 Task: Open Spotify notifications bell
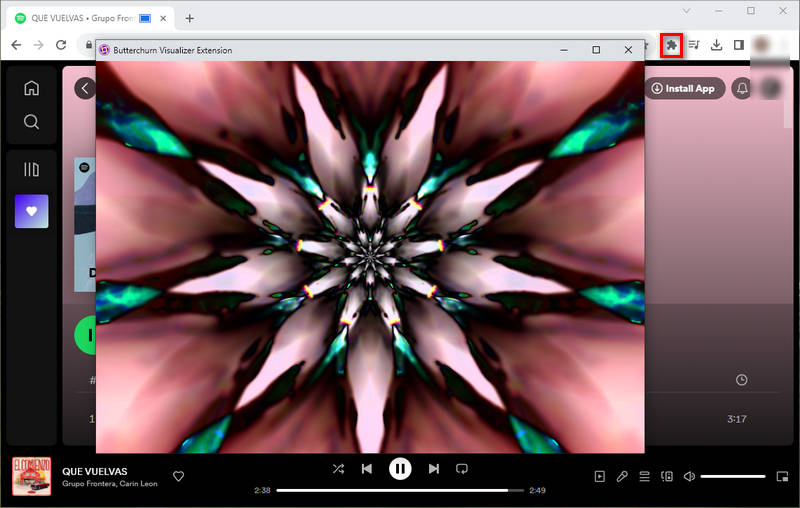pyautogui.click(x=742, y=88)
